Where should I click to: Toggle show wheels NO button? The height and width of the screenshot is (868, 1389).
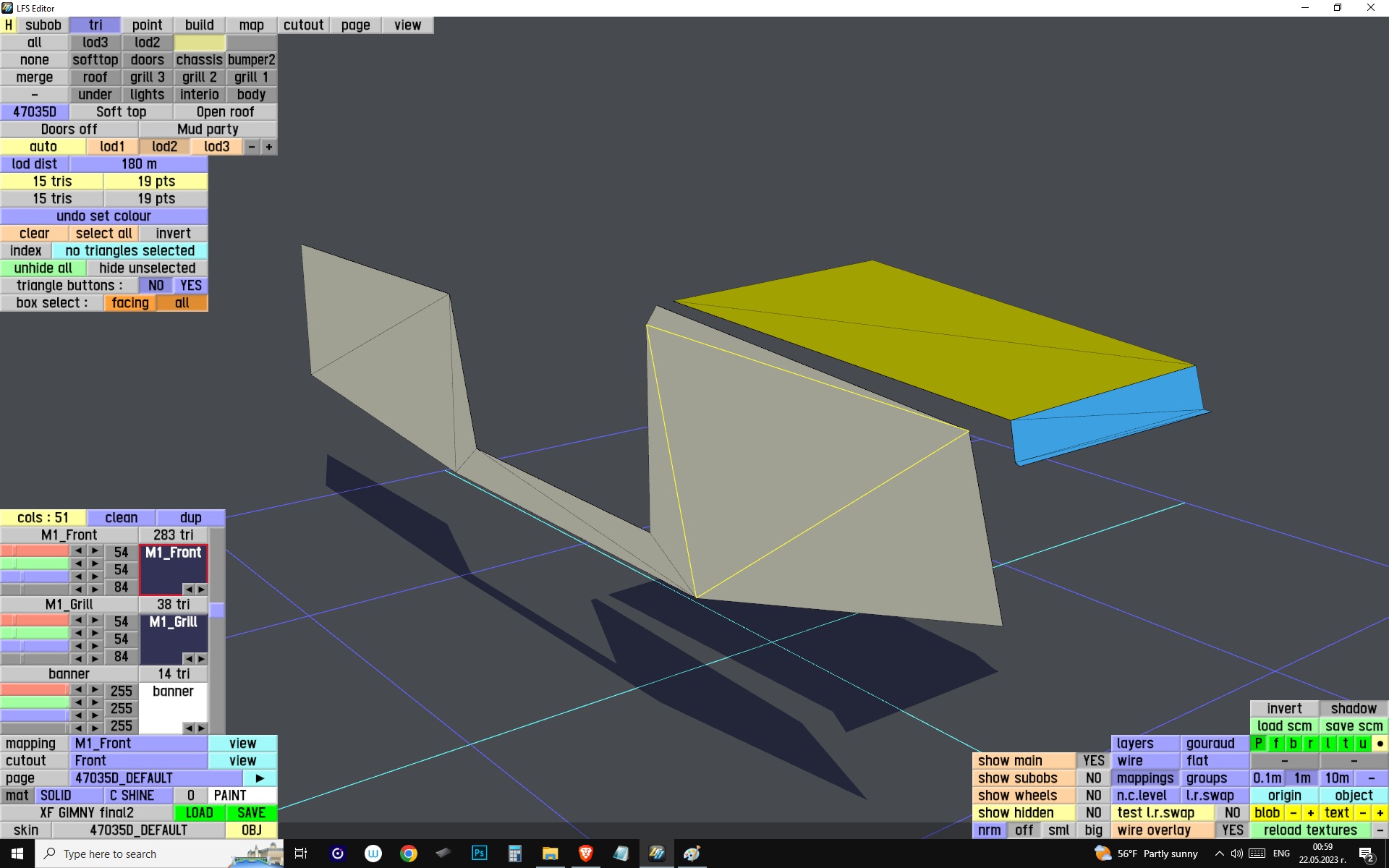[1093, 796]
